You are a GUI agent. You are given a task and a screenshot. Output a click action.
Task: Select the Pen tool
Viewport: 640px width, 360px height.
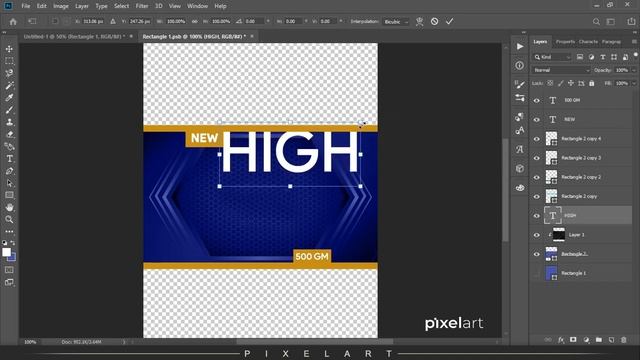pos(9,171)
